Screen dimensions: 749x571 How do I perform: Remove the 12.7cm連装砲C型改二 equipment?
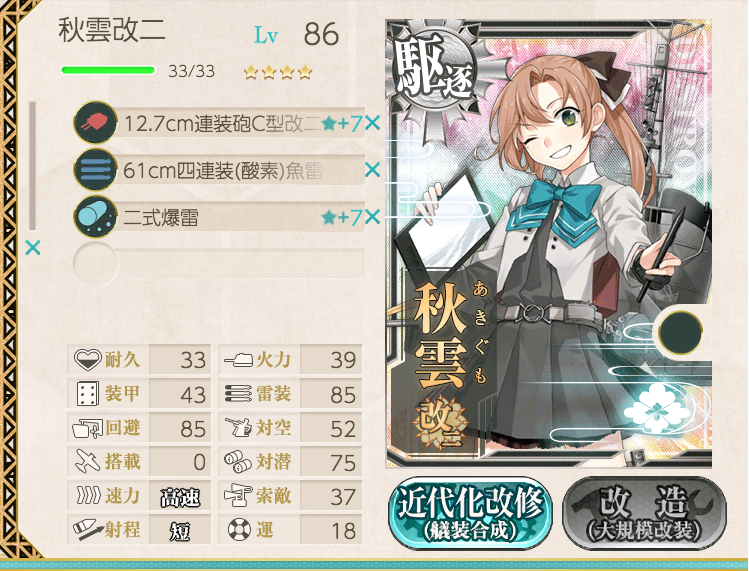tap(372, 123)
